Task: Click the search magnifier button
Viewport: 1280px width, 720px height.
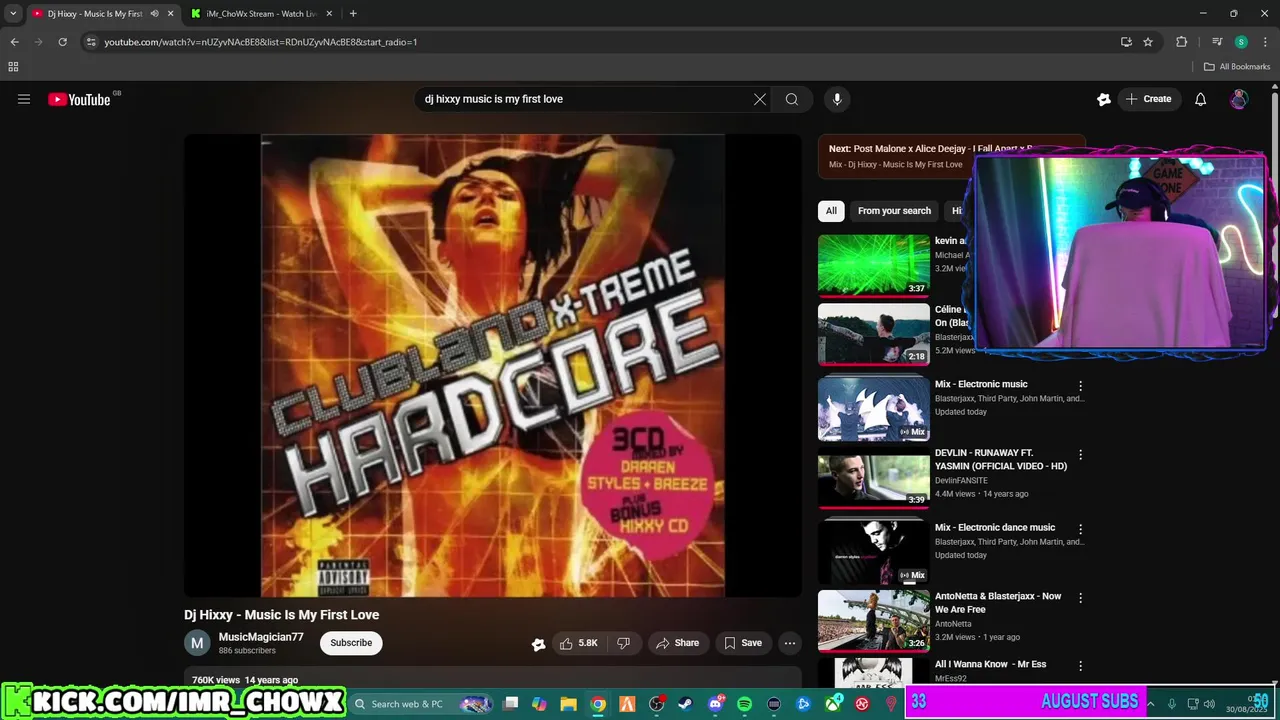Action: pyautogui.click(x=792, y=99)
